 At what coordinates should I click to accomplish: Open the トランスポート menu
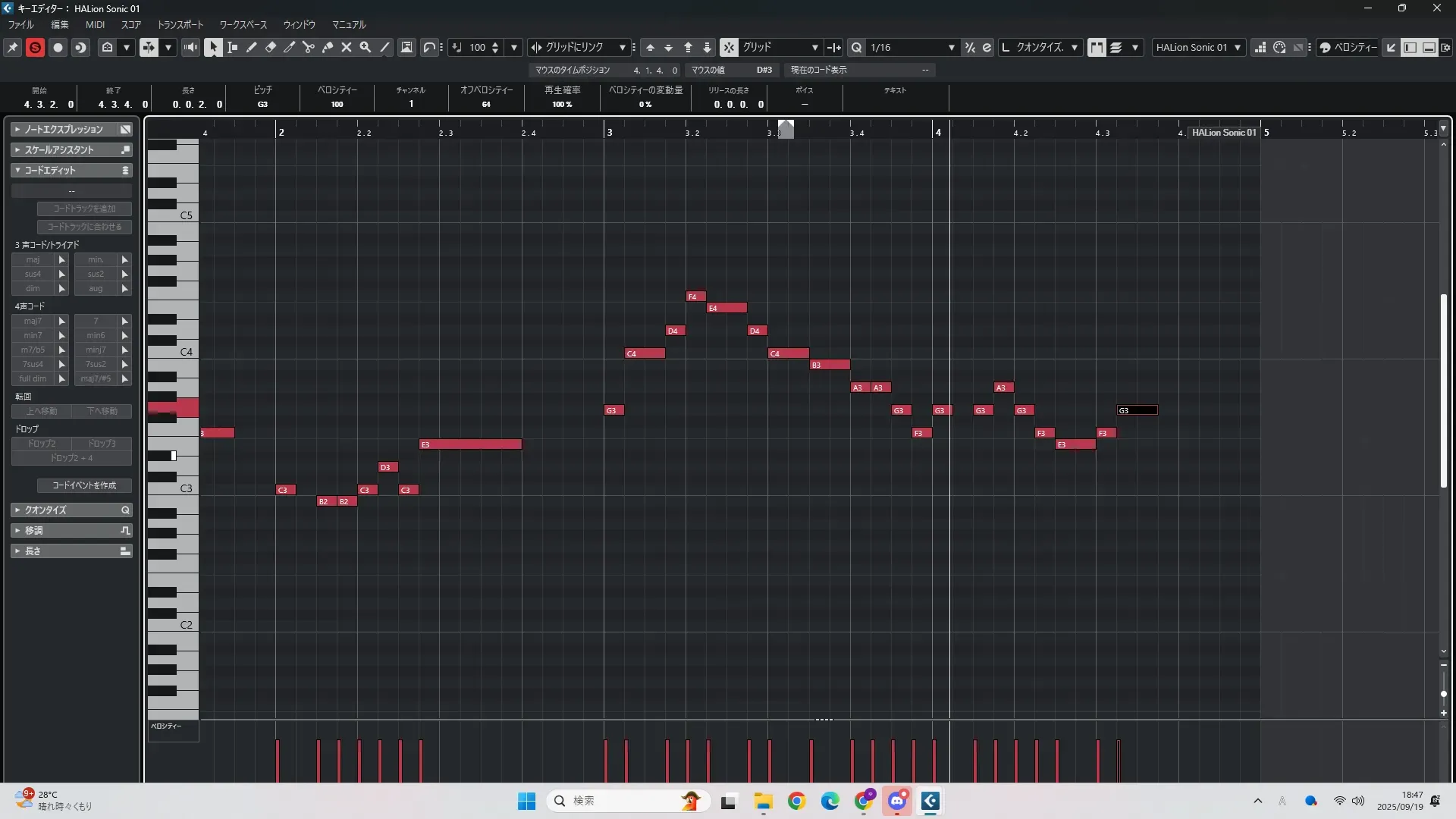180,24
